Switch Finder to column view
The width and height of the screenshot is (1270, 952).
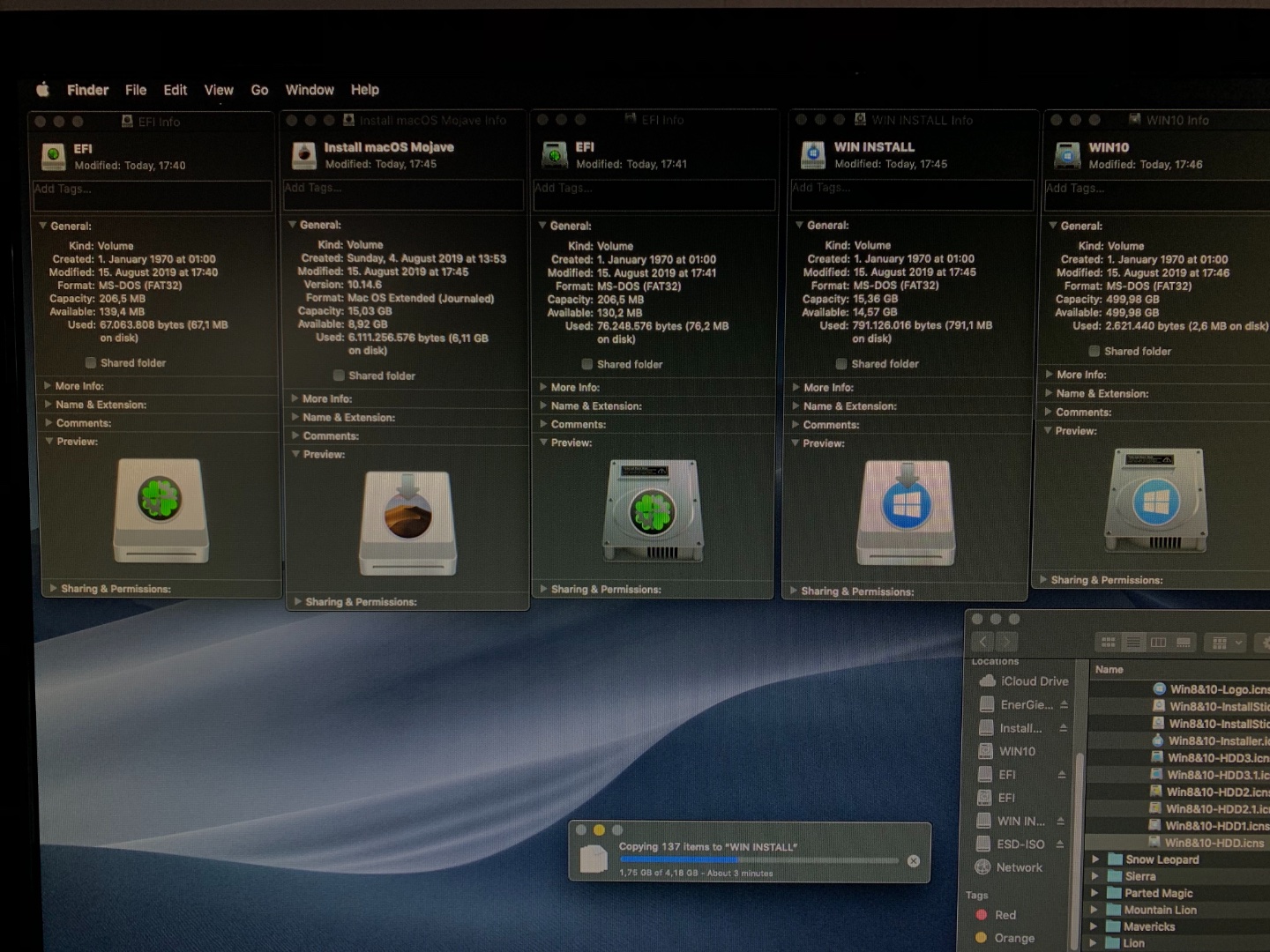click(x=1158, y=643)
